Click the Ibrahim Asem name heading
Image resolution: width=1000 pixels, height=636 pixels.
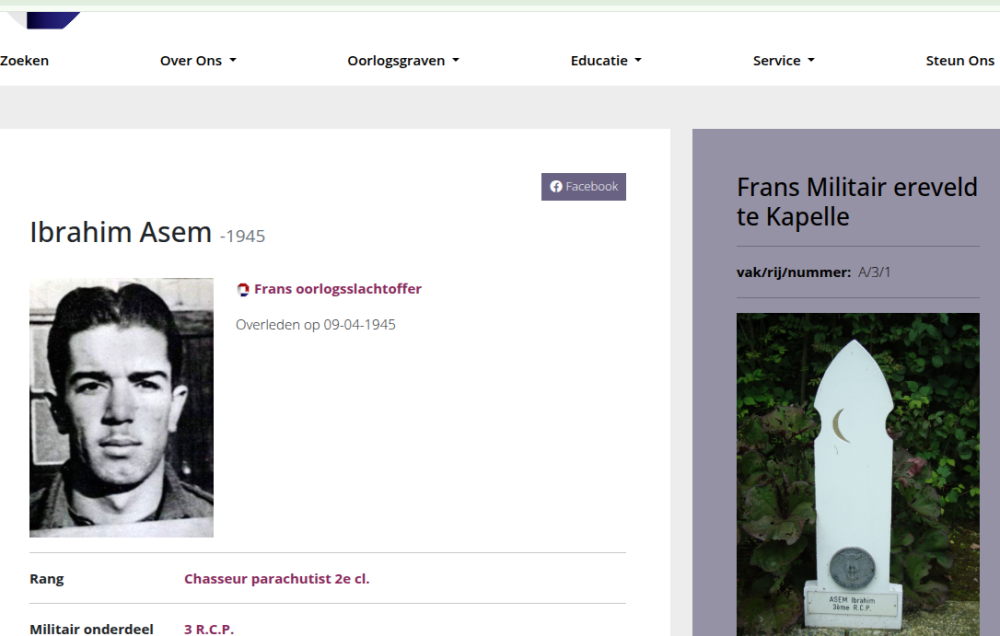pos(120,233)
